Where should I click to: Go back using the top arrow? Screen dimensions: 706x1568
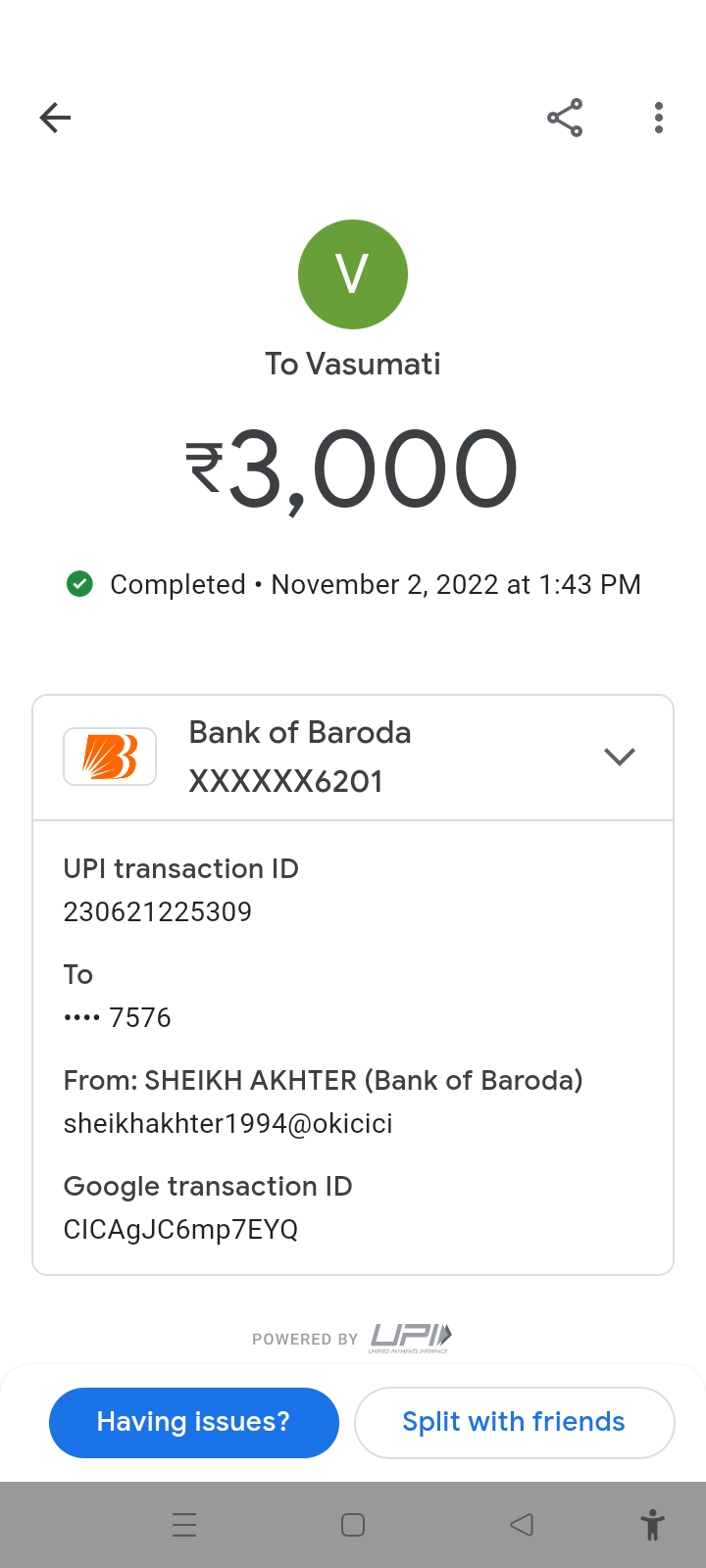tap(56, 119)
